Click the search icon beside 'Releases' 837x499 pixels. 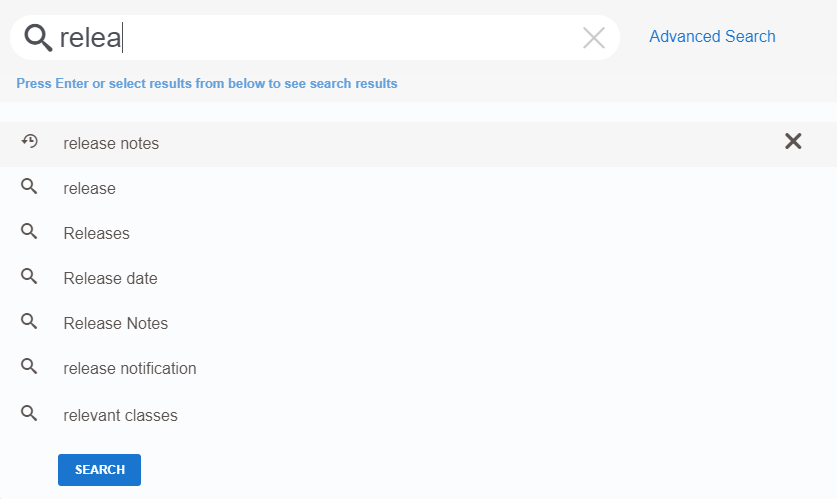(29, 231)
